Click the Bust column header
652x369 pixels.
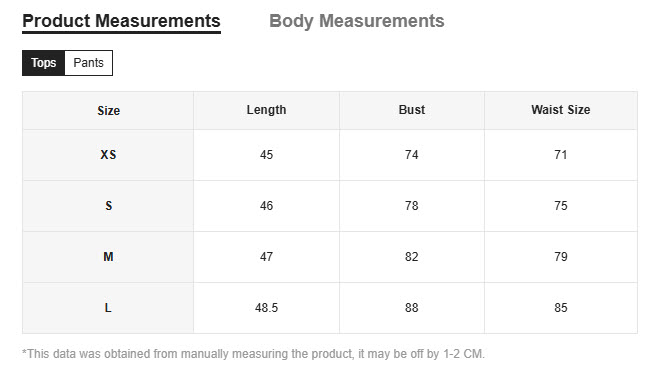(x=412, y=110)
